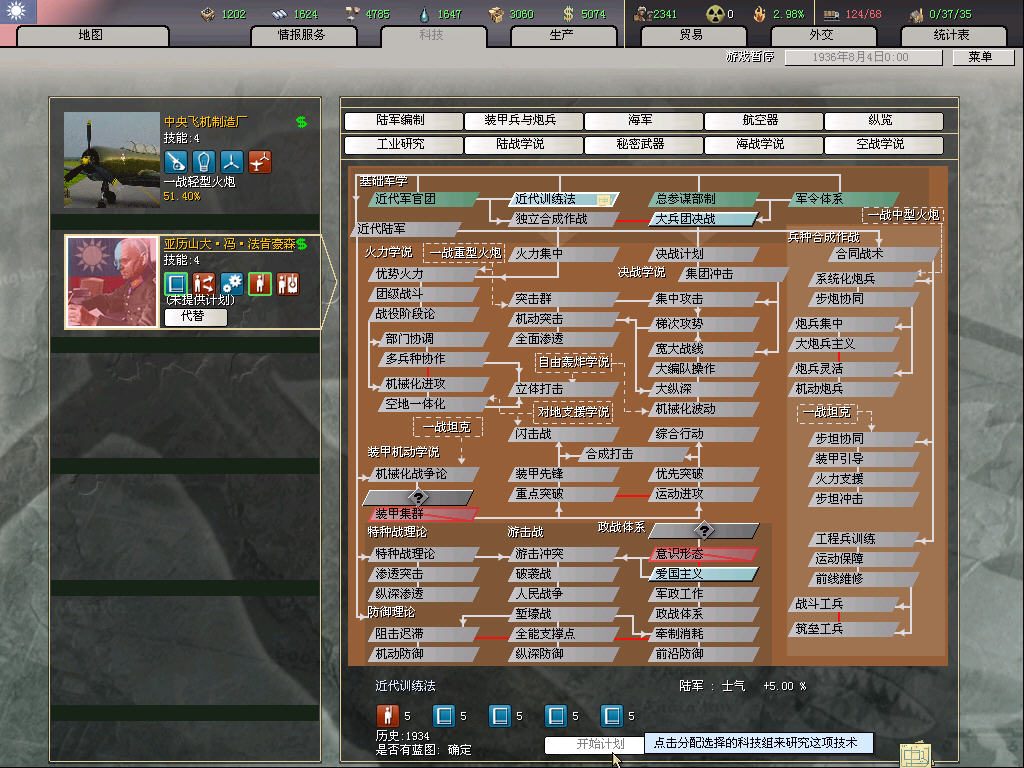Click the energy resource icon beside 1202
Image resolution: width=1024 pixels, height=768 pixels.
(x=208, y=14)
